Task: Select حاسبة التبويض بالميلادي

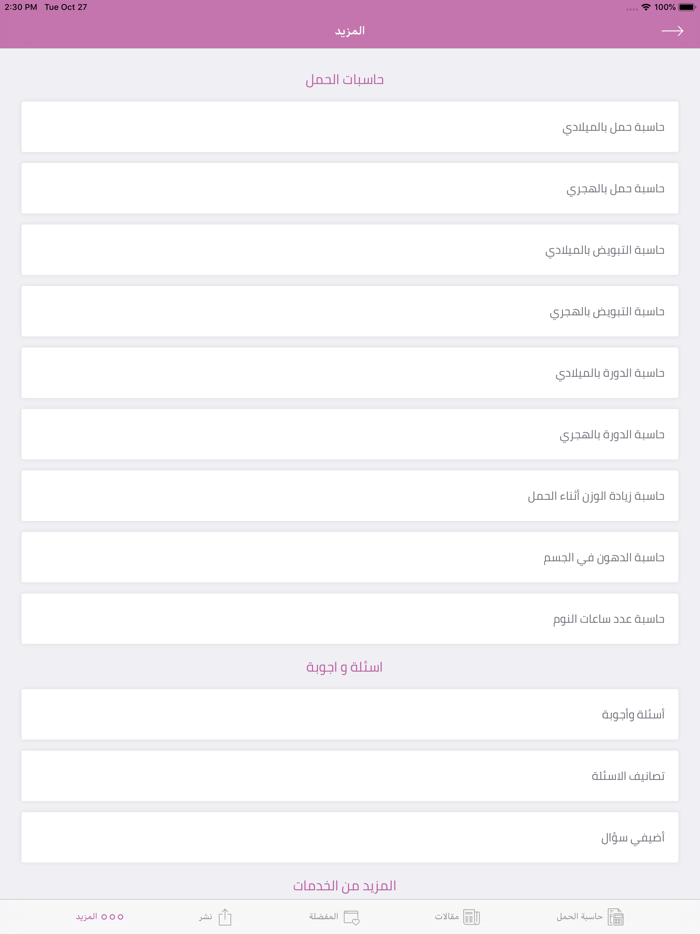Action: 350,249
